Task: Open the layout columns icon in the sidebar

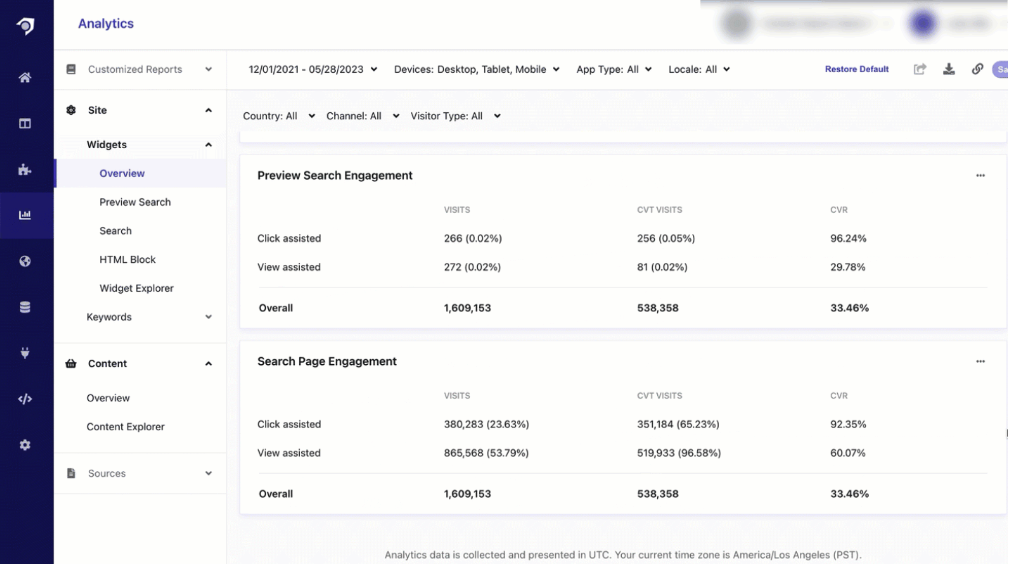Action: coord(25,124)
